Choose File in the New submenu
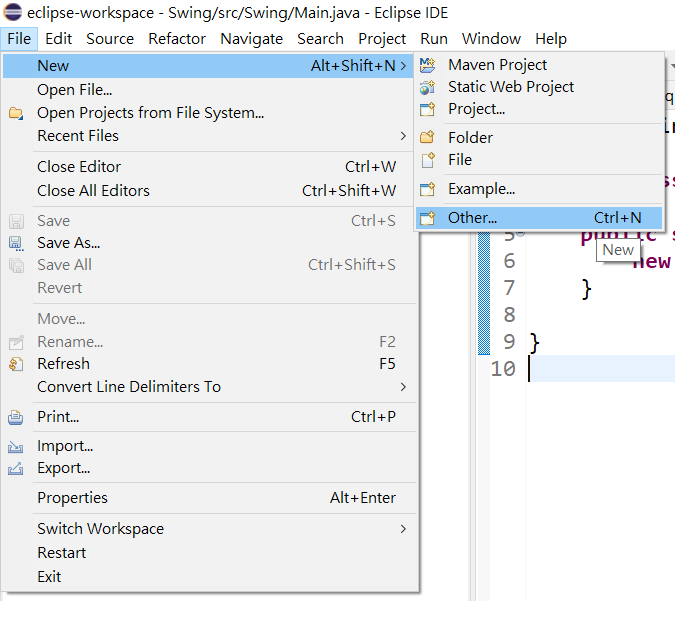Image resolution: width=696 pixels, height=619 pixels. click(539, 160)
